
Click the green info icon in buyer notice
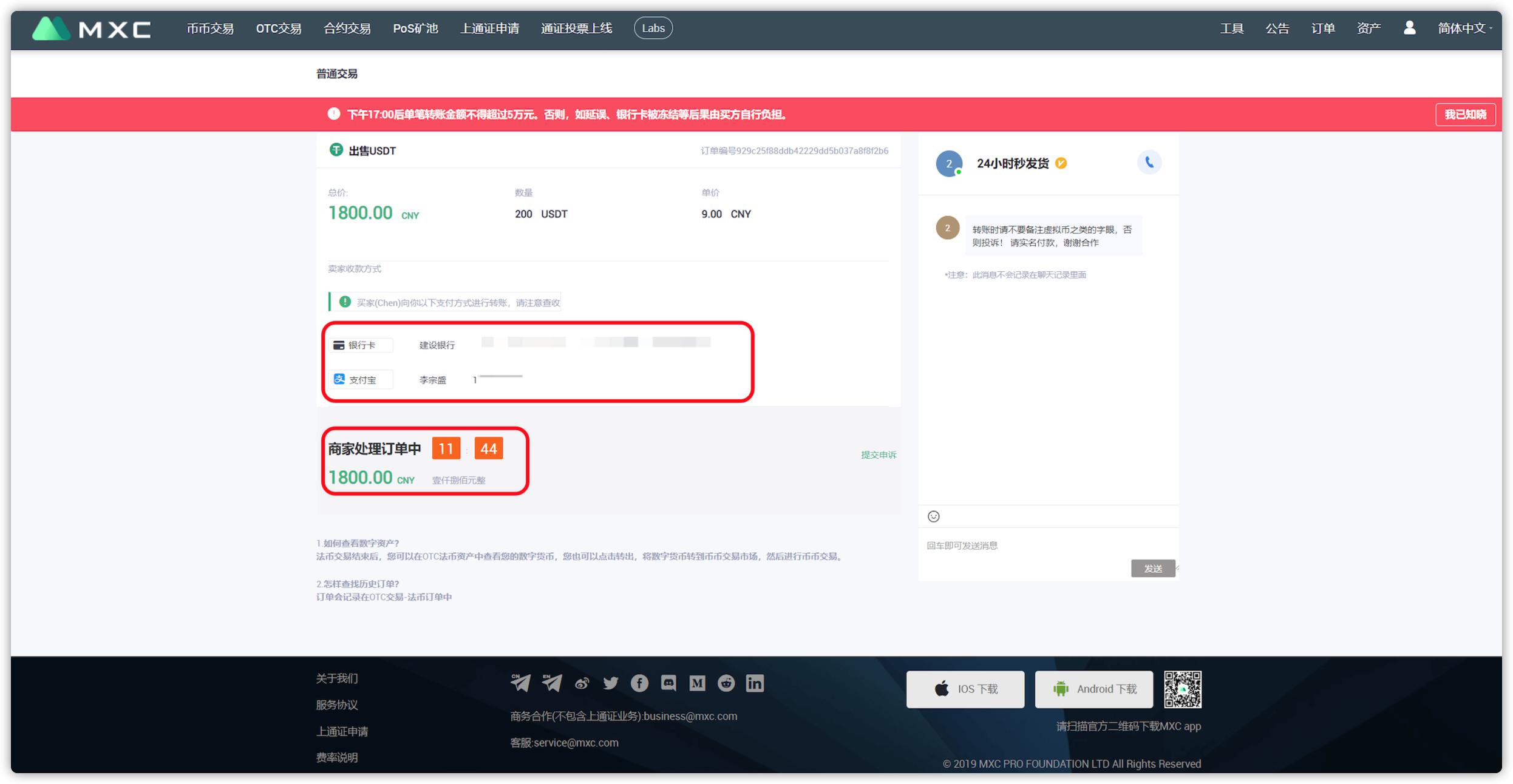(x=345, y=302)
